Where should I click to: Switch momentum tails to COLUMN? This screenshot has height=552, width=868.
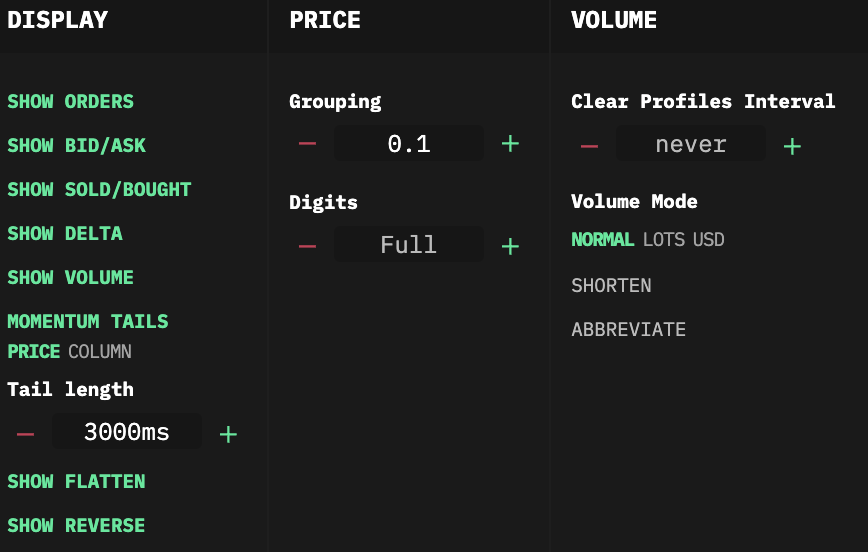(100, 352)
